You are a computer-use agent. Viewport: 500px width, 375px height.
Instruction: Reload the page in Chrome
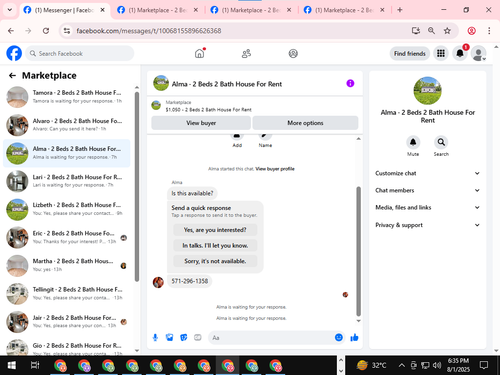click(46, 31)
